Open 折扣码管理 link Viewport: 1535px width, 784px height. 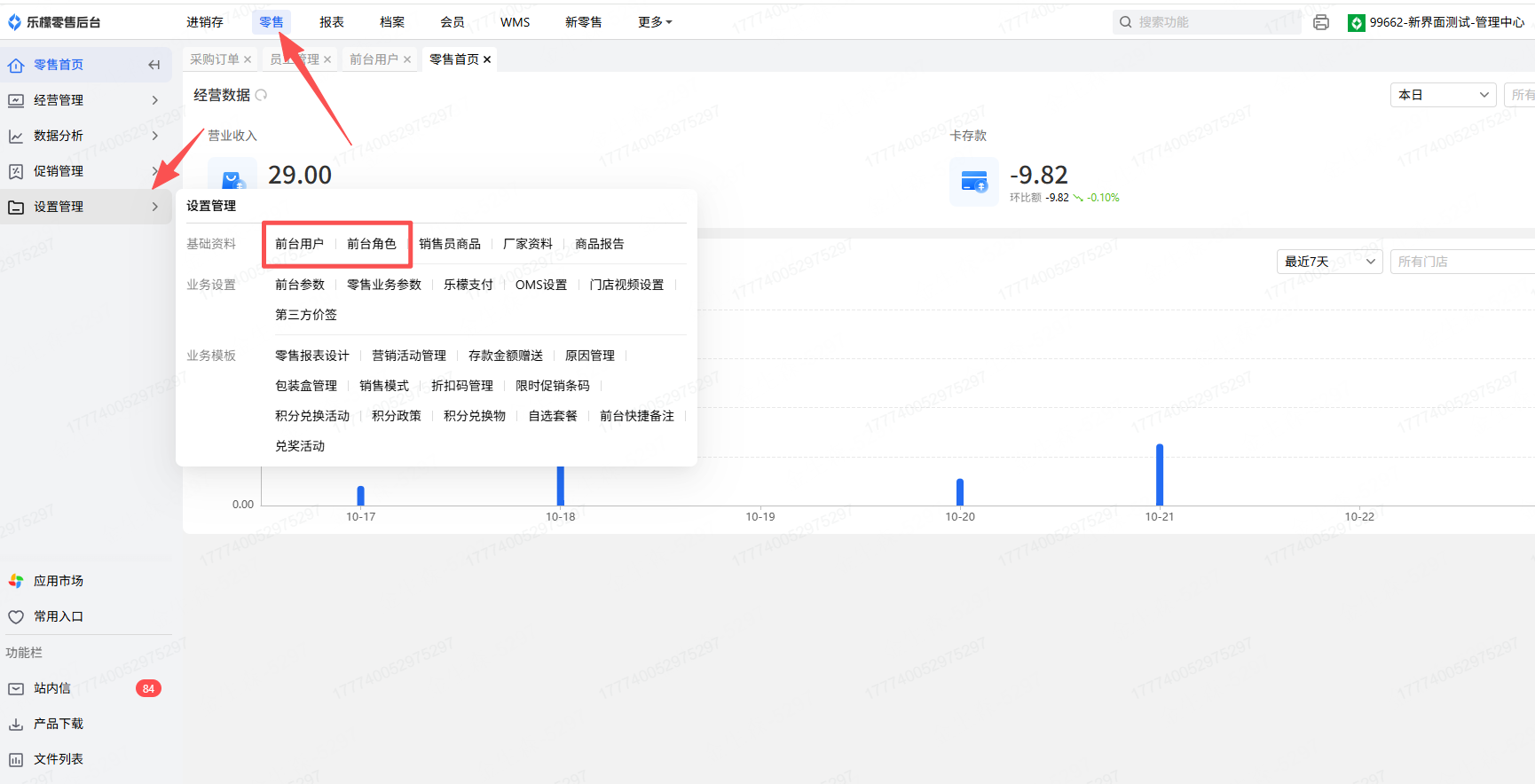point(462,386)
